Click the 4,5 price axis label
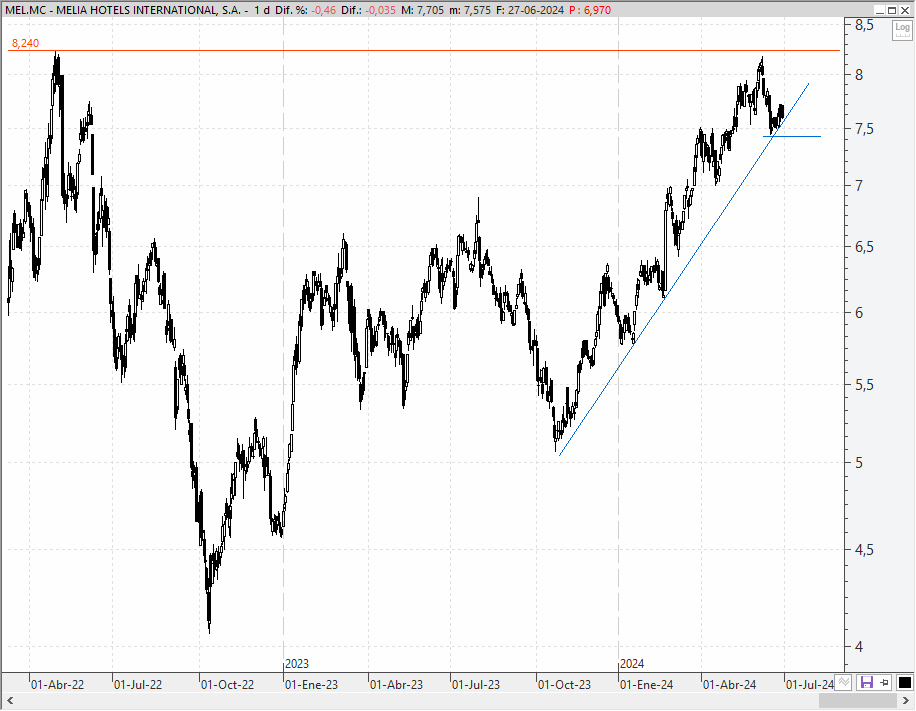This screenshot has width=916, height=711. point(865,550)
